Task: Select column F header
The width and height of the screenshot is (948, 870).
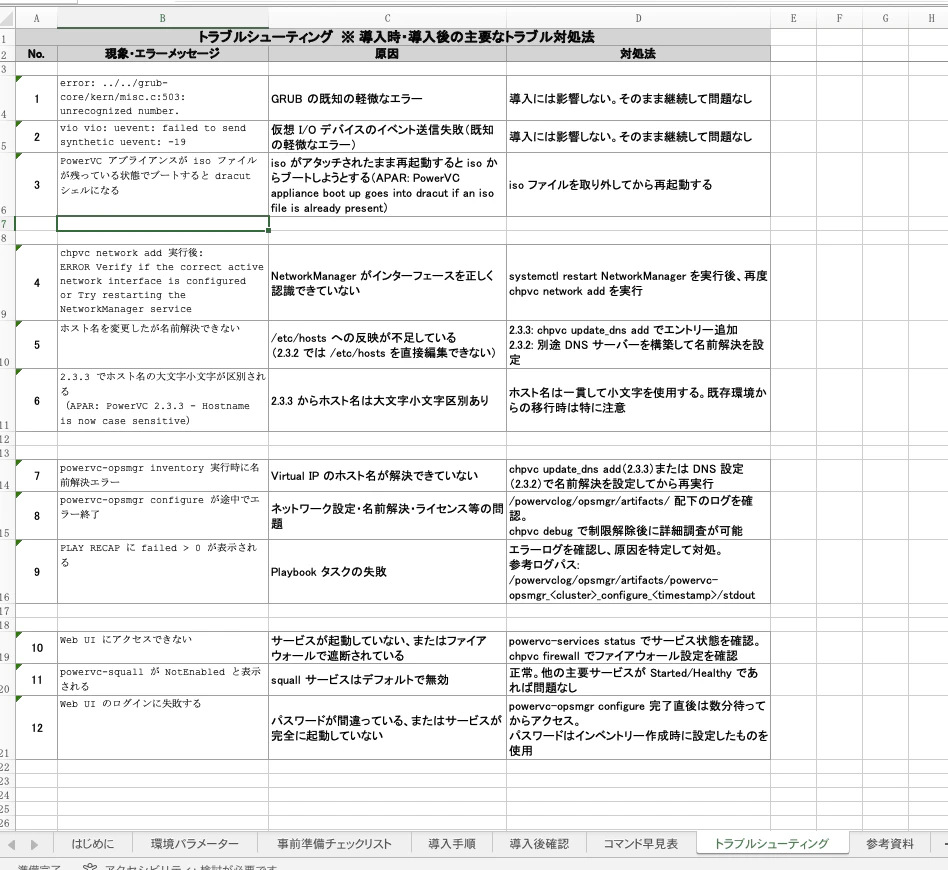Action: [839, 19]
